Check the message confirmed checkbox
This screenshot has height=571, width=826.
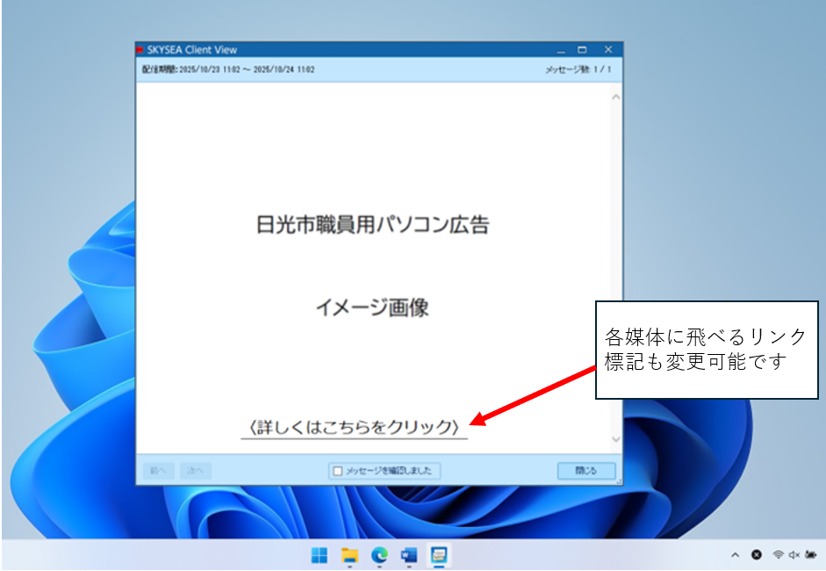tap(338, 471)
